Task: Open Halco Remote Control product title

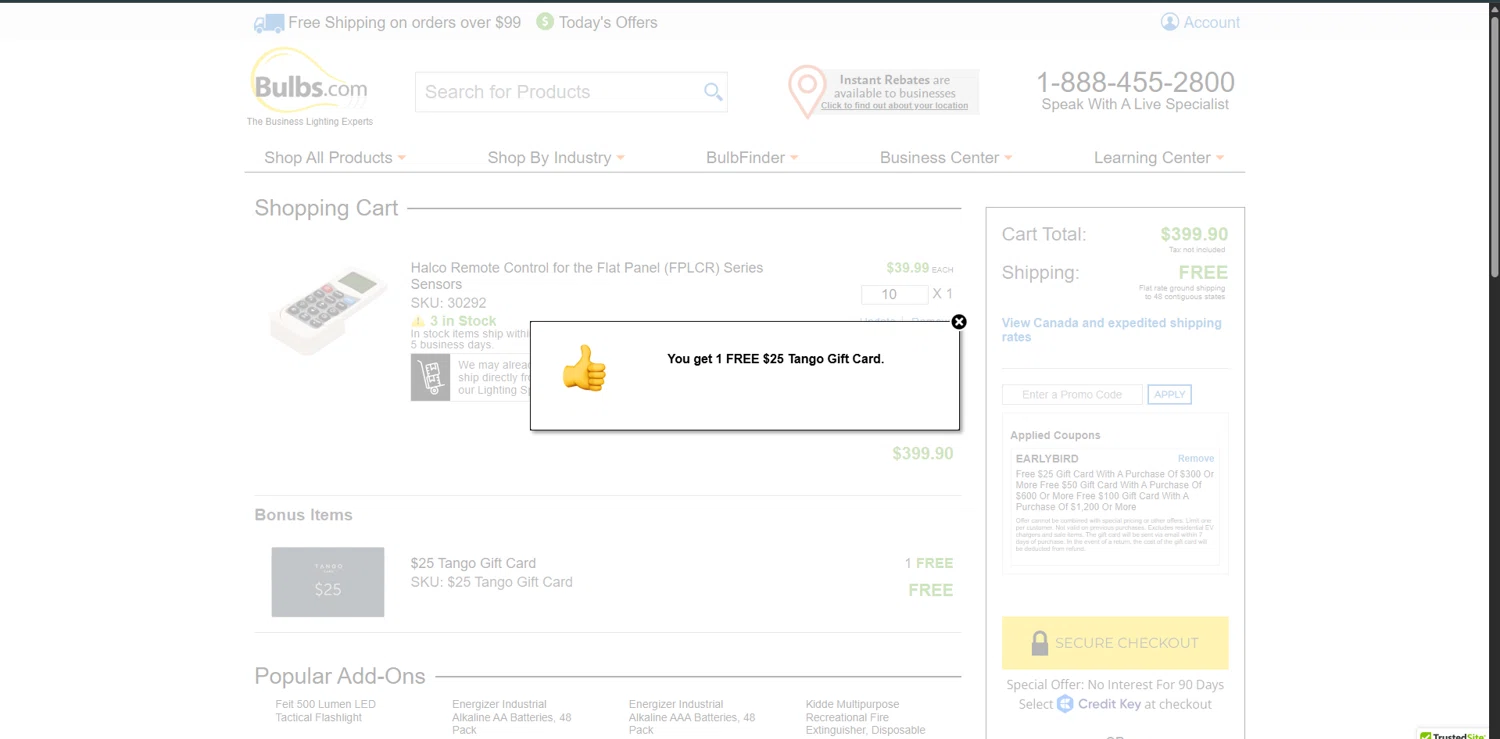Action: 586,276
